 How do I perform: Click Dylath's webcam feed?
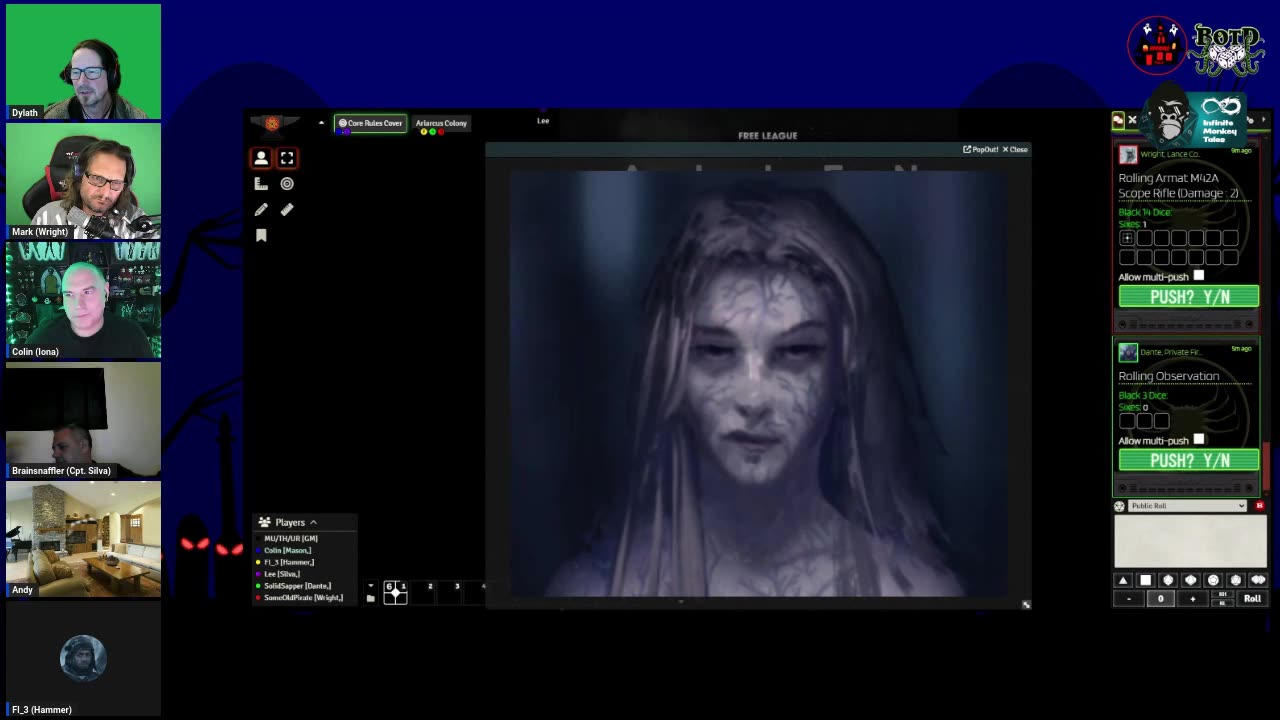coord(83,62)
